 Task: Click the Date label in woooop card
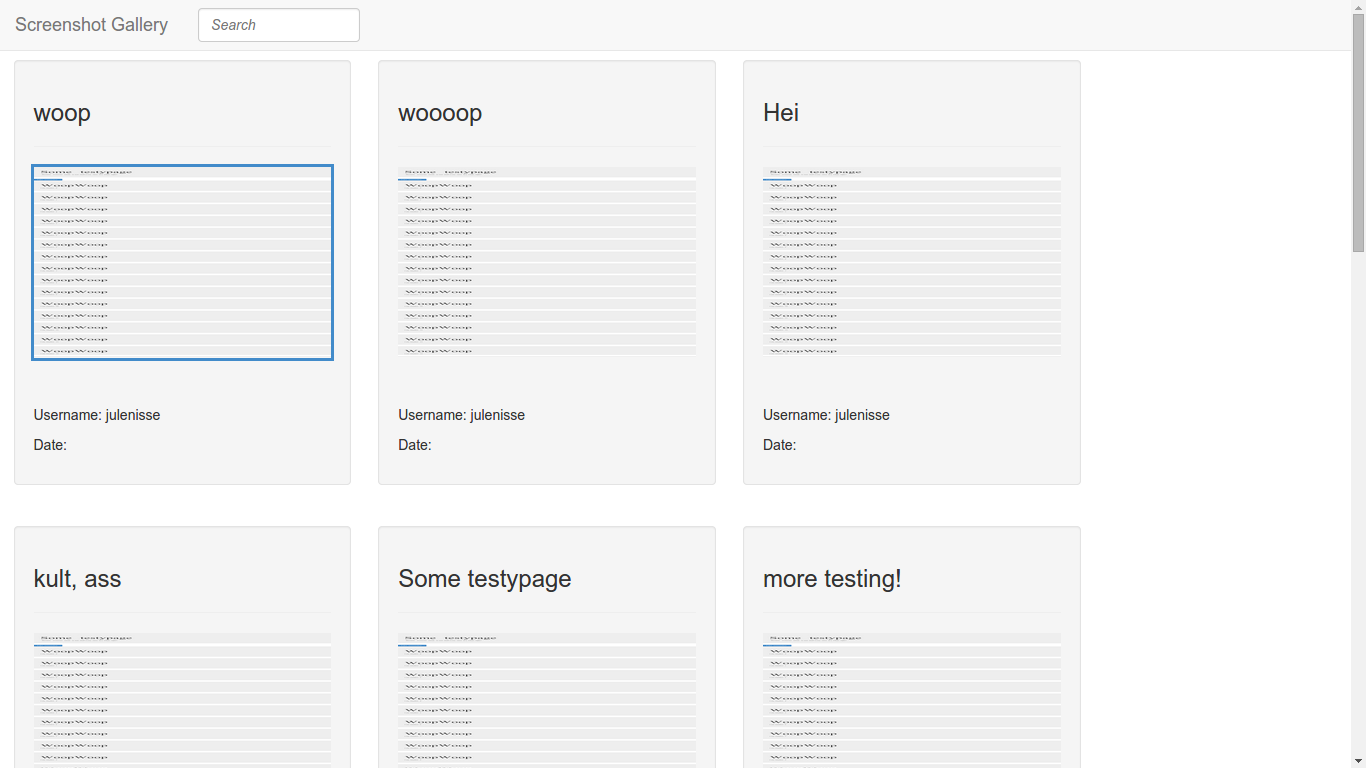[x=415, y=445]
